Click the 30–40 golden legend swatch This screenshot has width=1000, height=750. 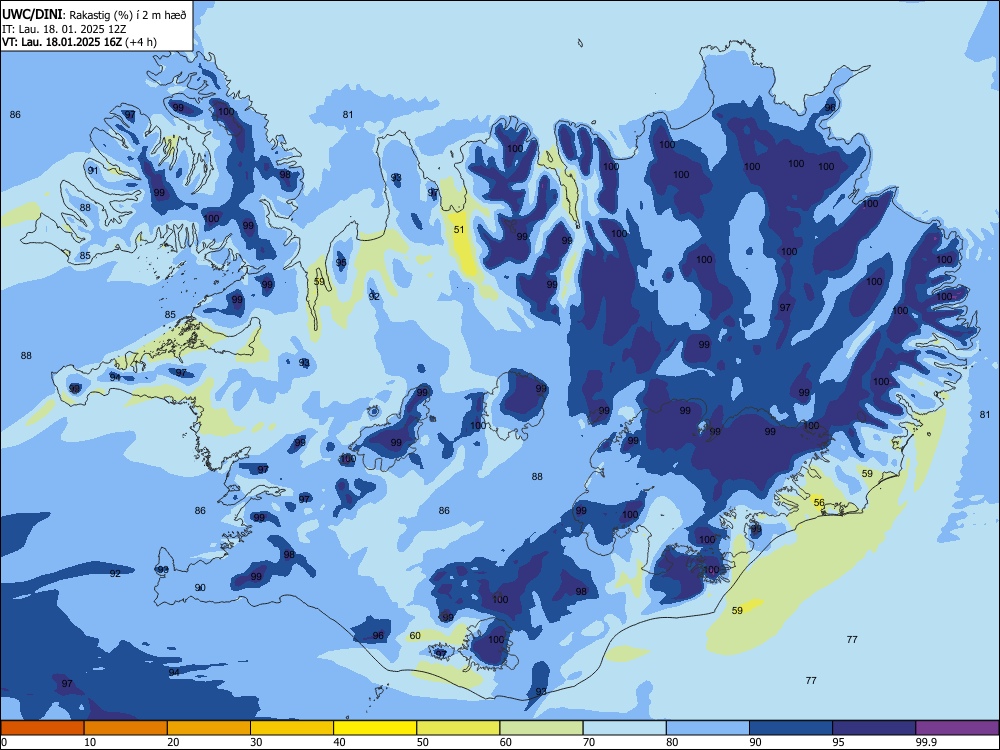292,728
